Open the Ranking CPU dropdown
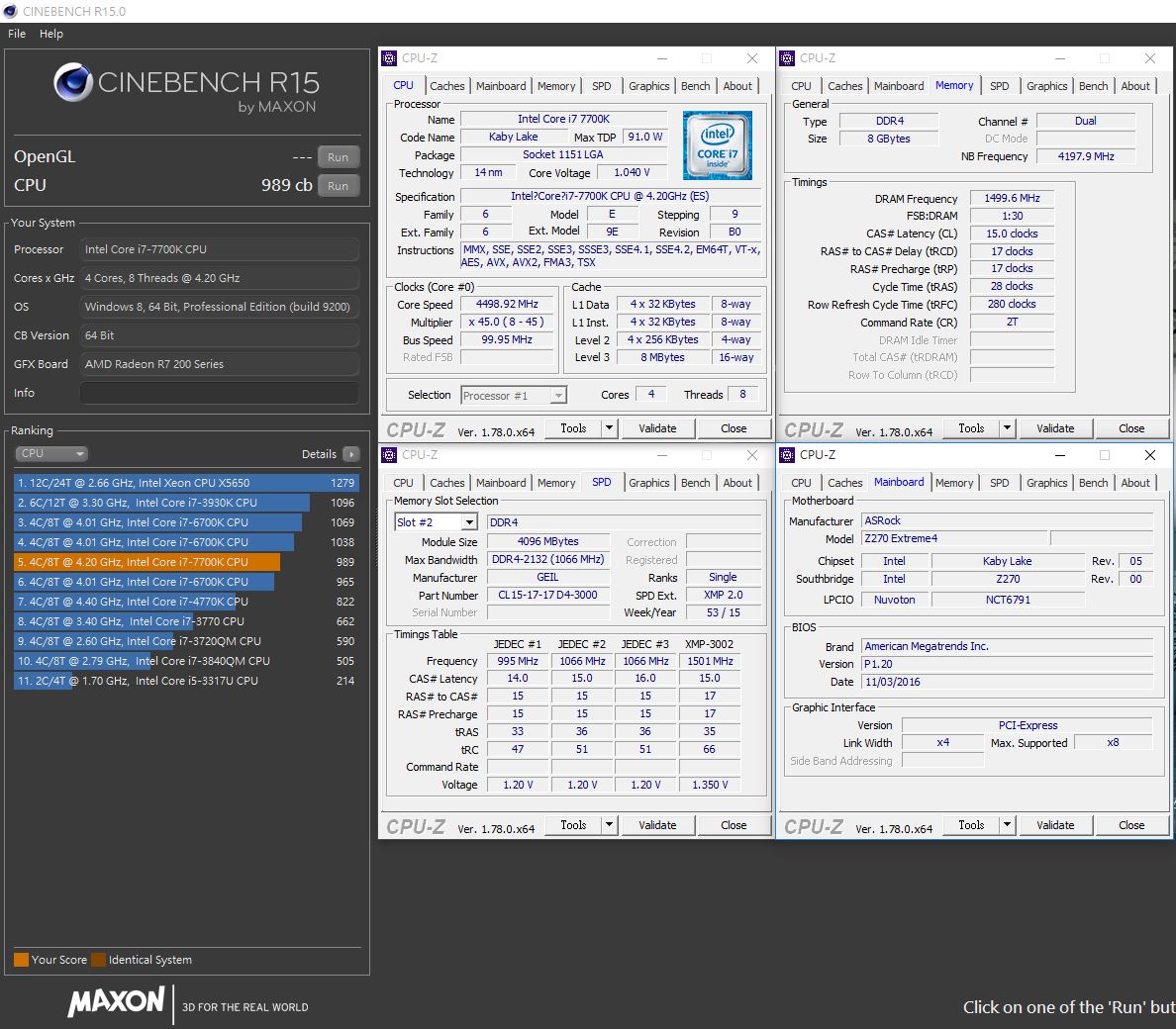Image resolution: width=1176 pixels, height=1029 pixels. tap(51, 453)
